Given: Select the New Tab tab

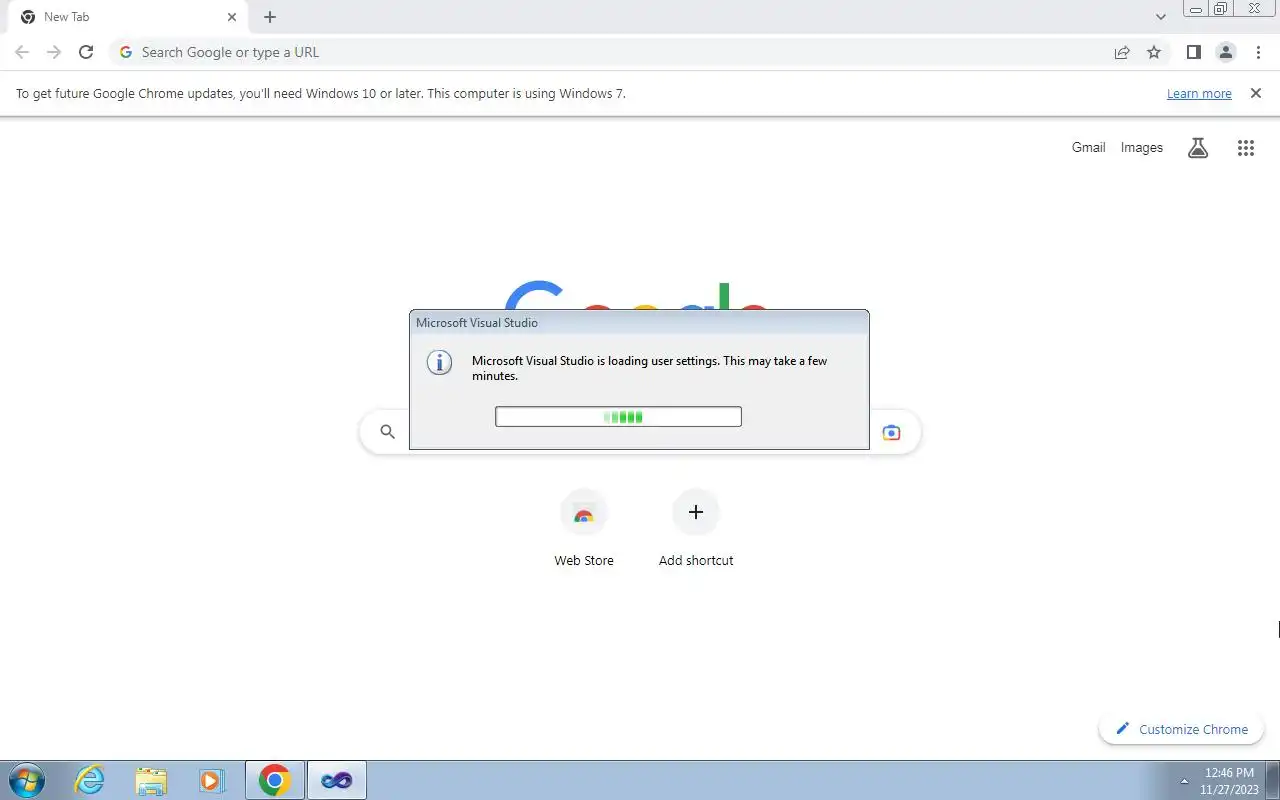Looking at the screenshot, I should 128,17.
